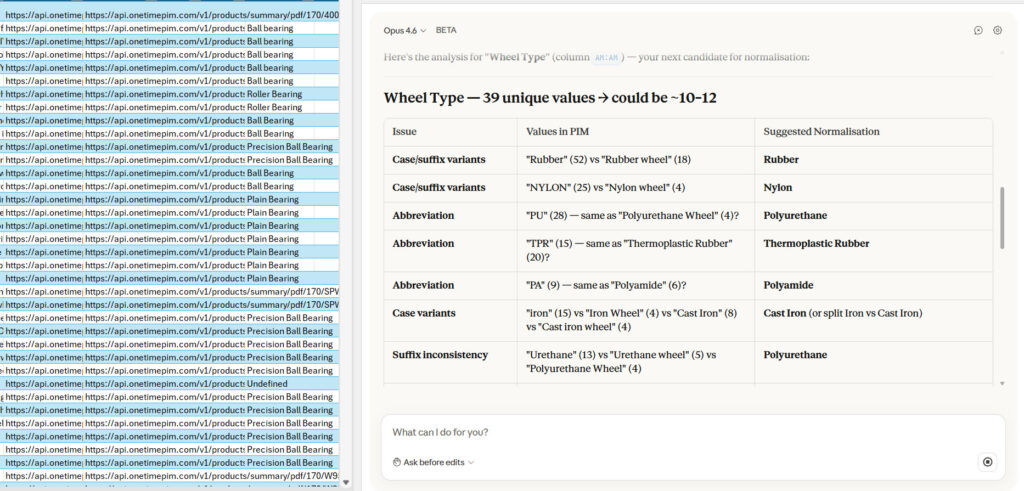Click the BETA label in header
This screenshot has height=491, width=1024.
click(446, 30)
